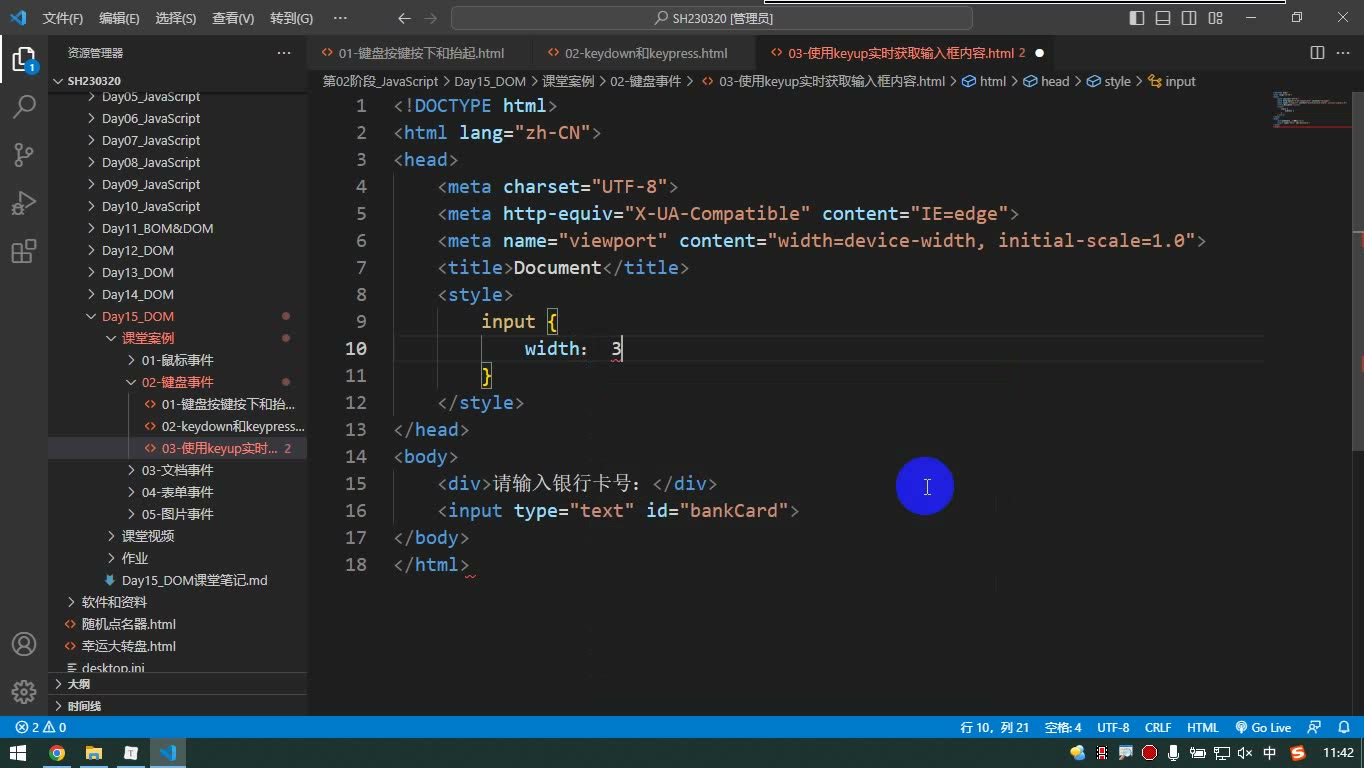Change the HTML language mode
Screen dimensions: 1364x768
tap(1203, 728)
